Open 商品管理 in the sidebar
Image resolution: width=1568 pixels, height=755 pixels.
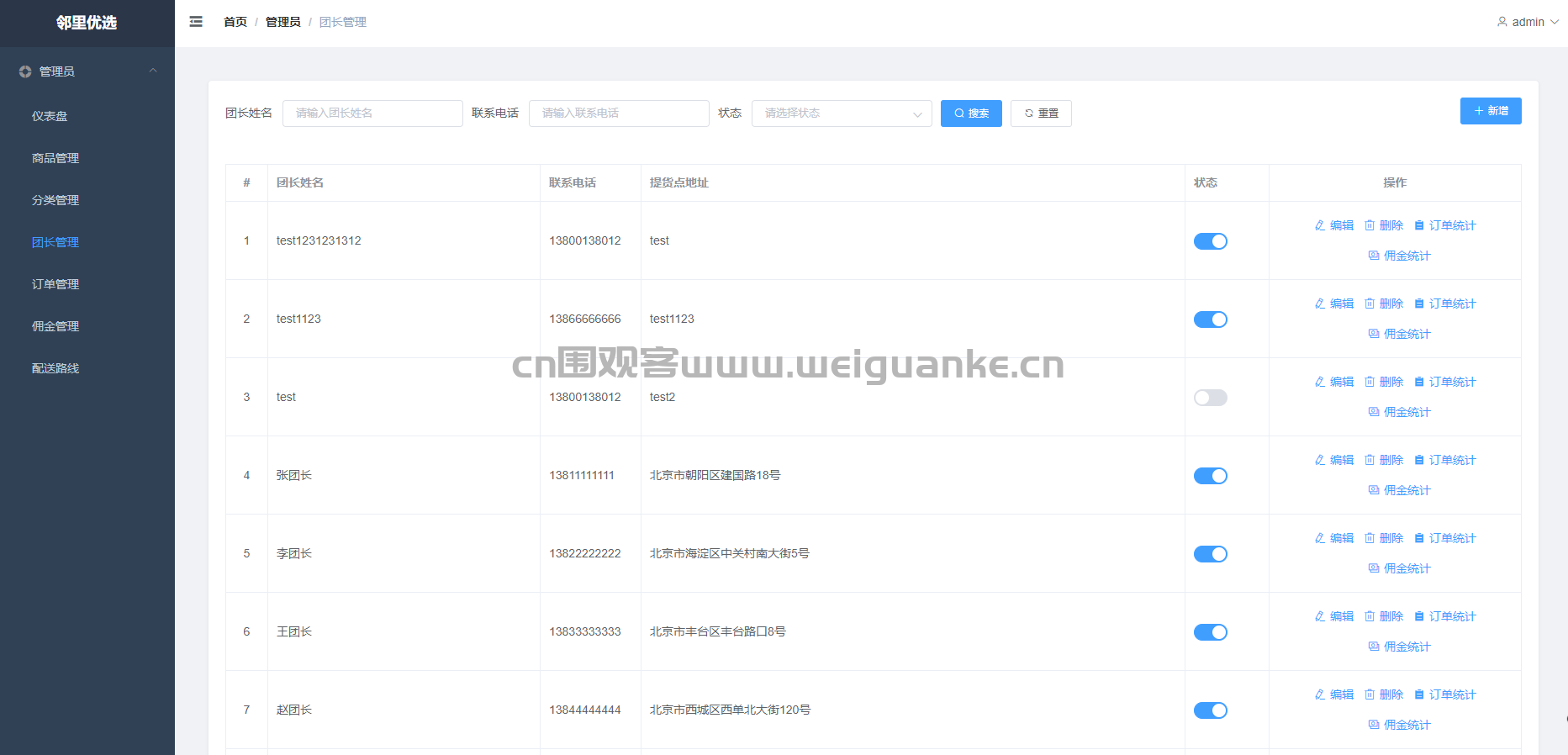point(55,158)
